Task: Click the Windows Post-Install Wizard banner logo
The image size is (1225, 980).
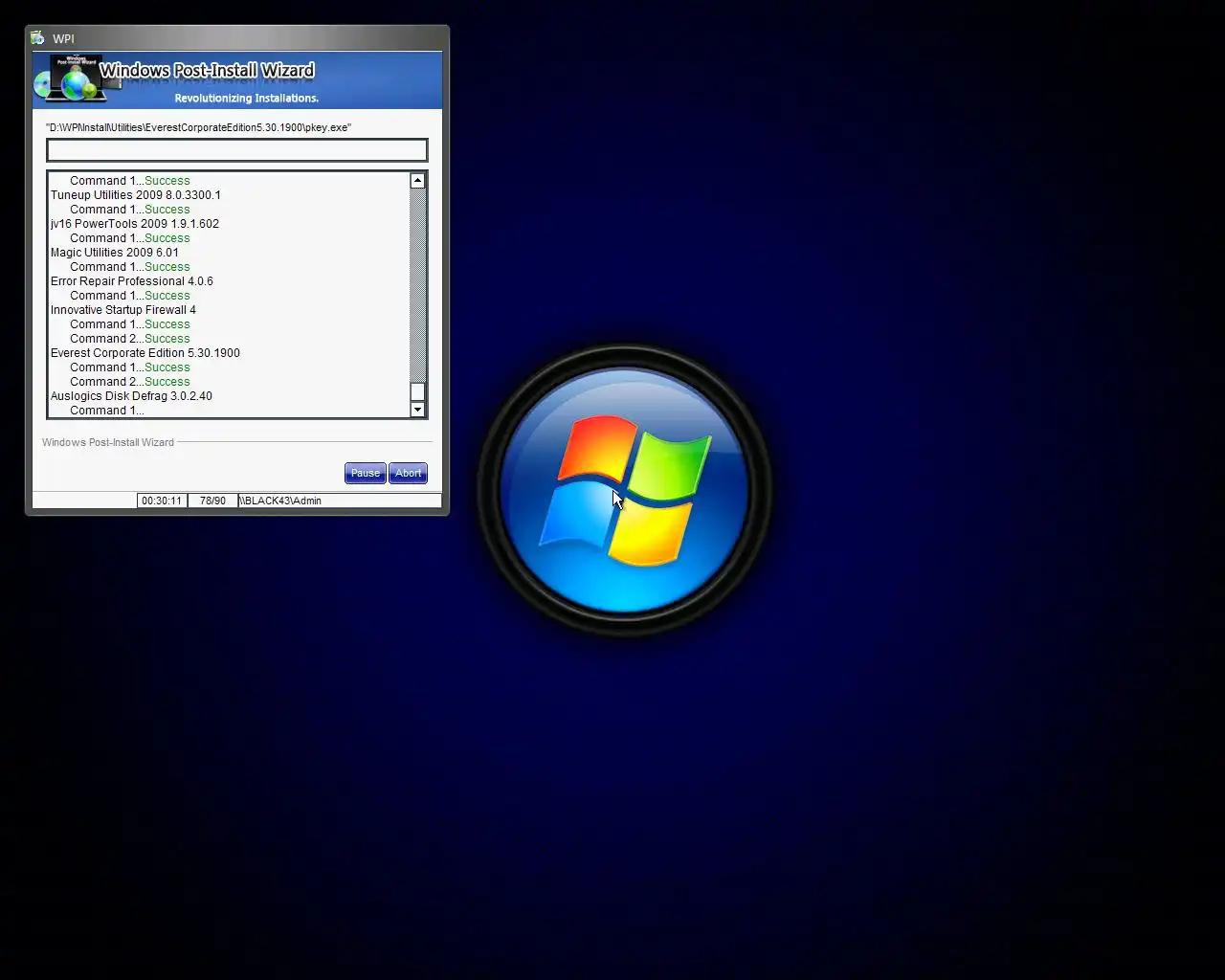Action: pyautogui.click(x=79, y=78)
